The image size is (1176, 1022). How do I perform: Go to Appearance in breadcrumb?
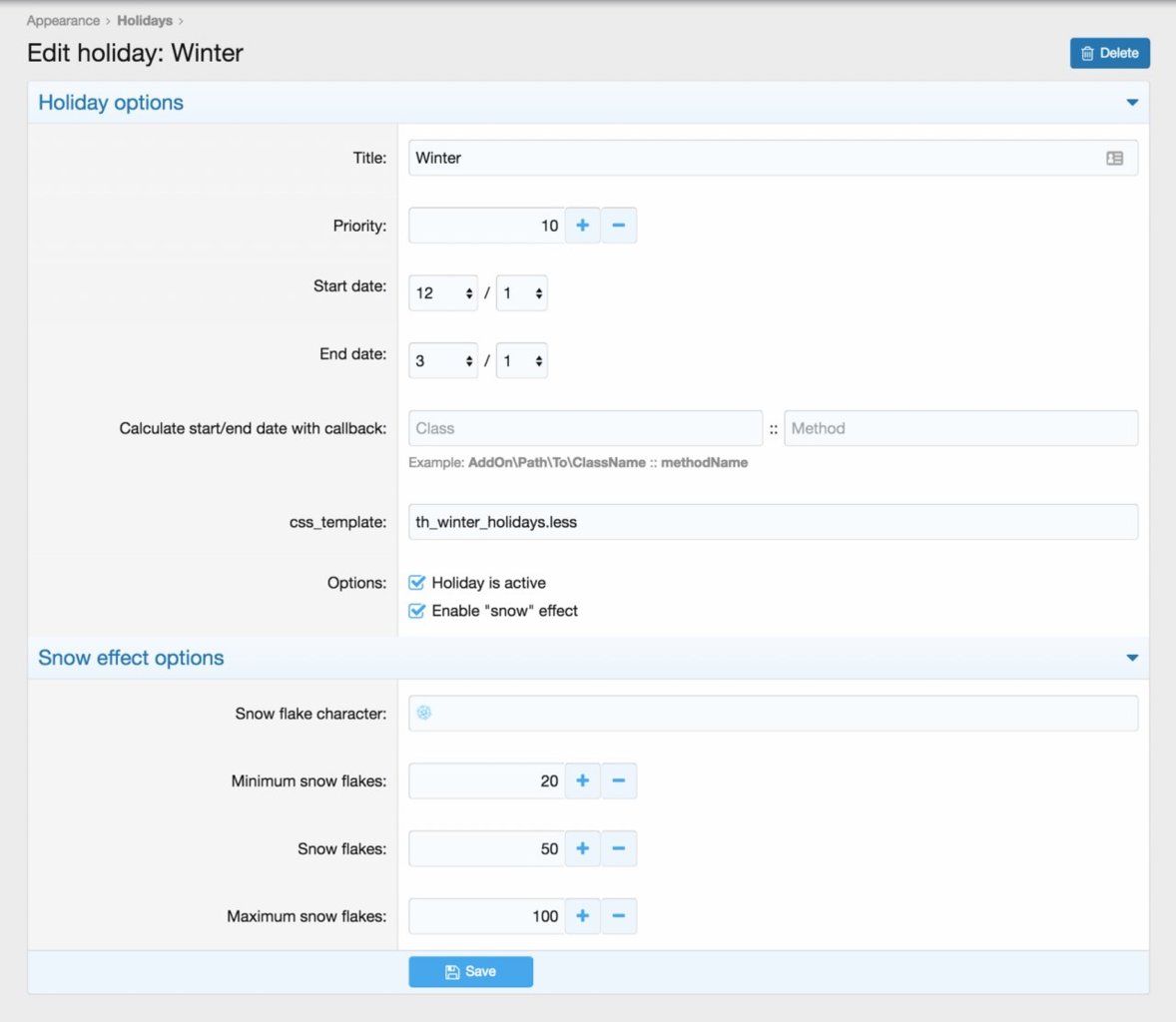click(x=63, y=21)
